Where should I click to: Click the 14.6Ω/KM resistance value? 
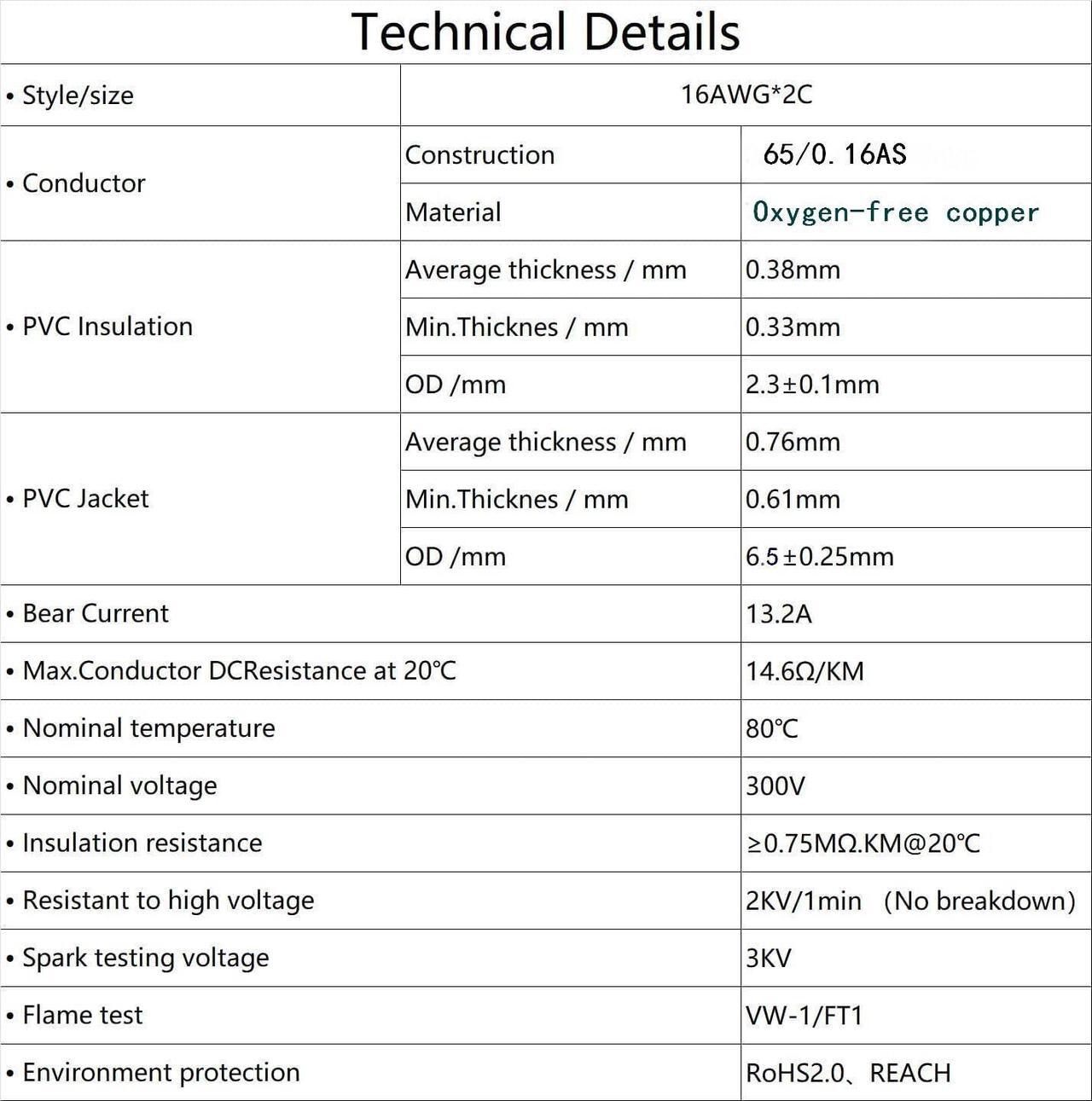pyautogui.click(x=804, y=671)
